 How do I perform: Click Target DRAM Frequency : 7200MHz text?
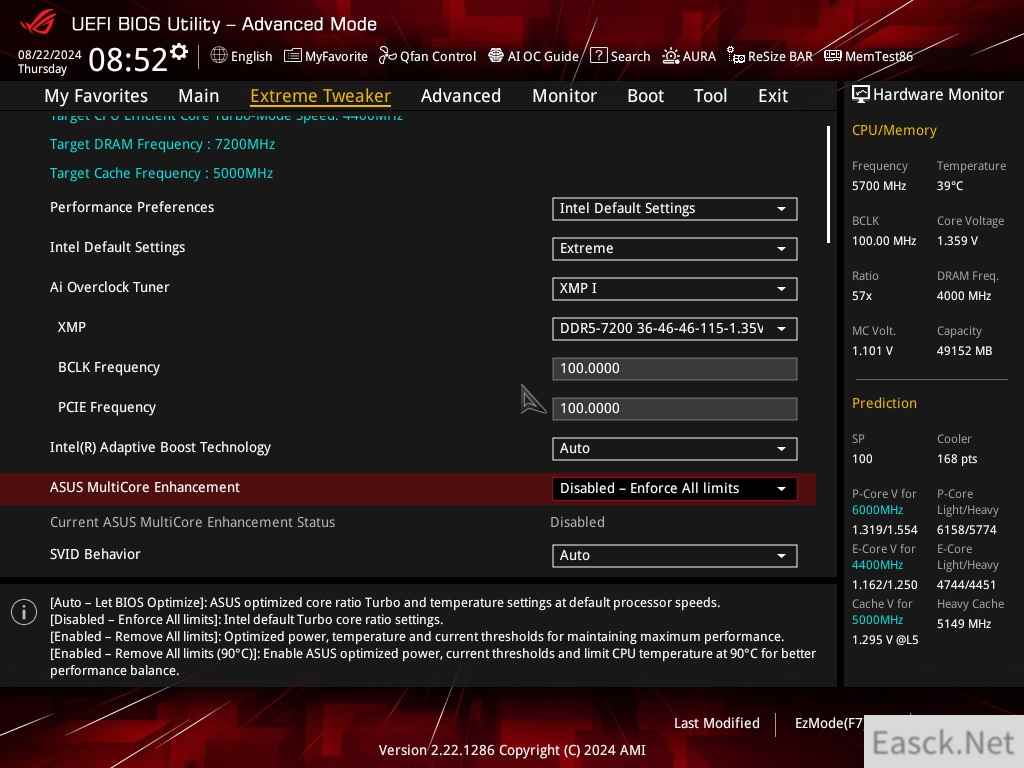[163, 144]
